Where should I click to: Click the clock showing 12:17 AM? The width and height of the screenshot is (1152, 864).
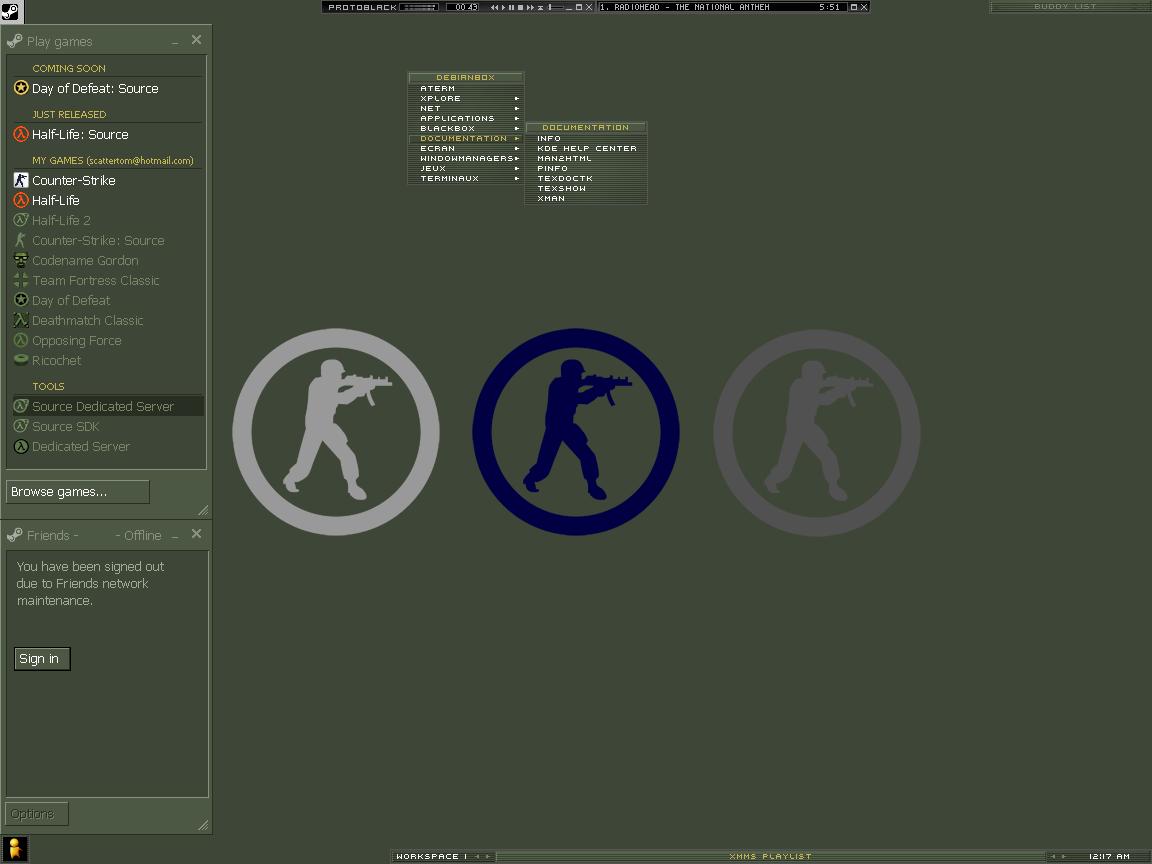pos(1109,857)
